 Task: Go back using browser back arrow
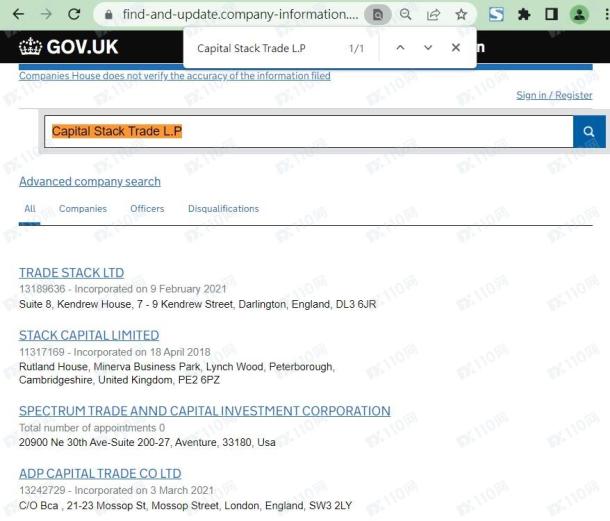[x=18, y=14]
